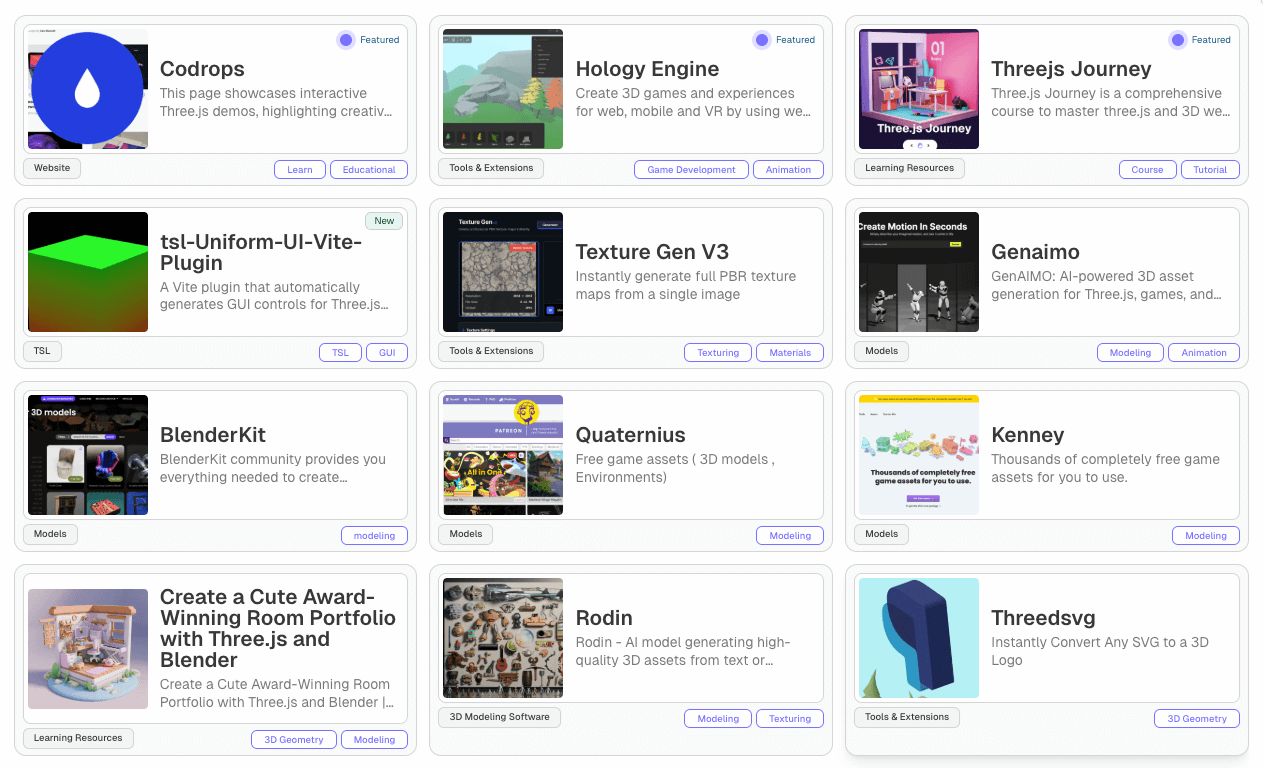Select the 'Course' tag under Threejs Journey
The image size is (1263, 768).
click(1147, 169)
